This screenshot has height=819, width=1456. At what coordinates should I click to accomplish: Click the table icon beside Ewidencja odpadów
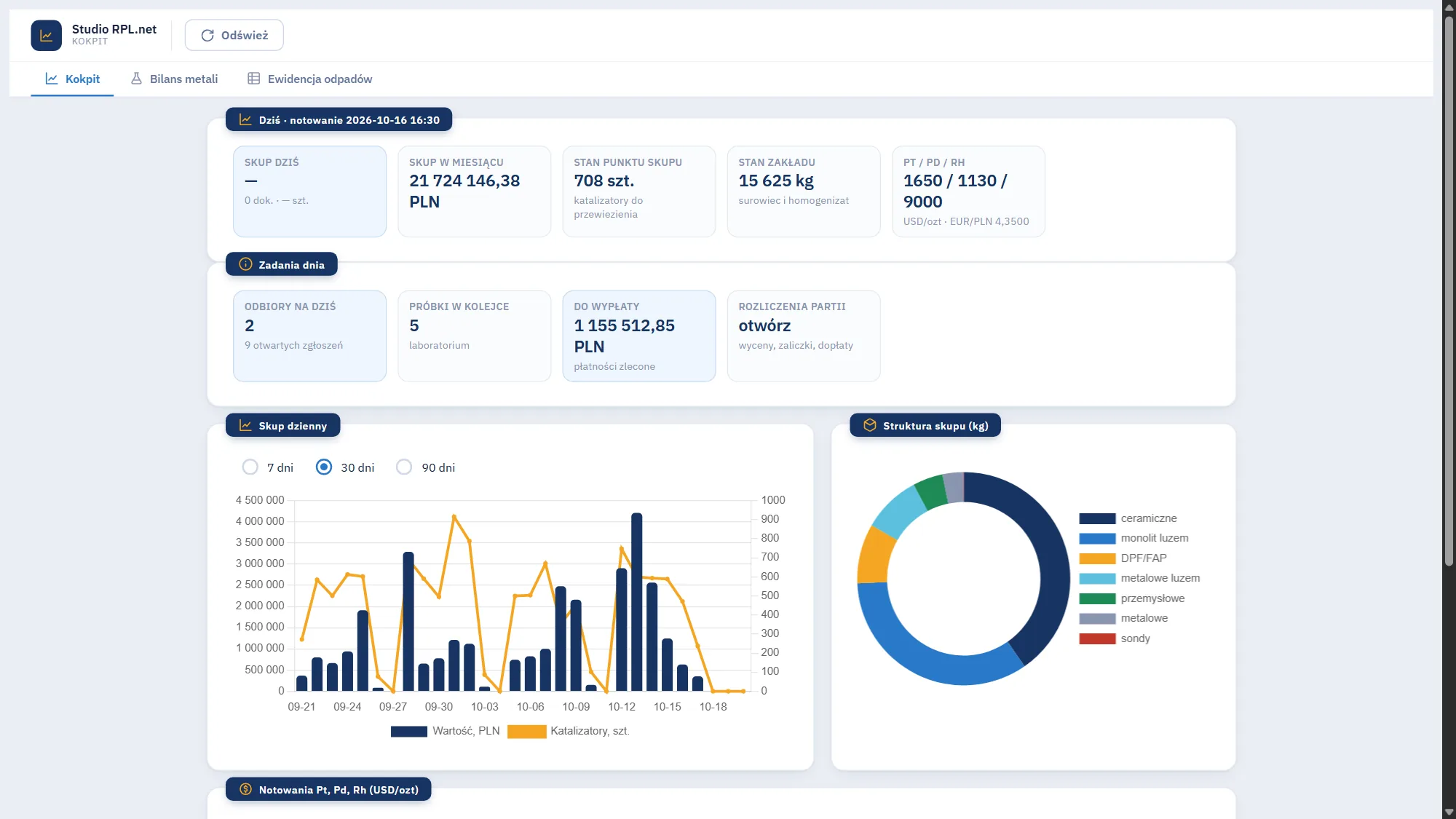tap(253, 79)
